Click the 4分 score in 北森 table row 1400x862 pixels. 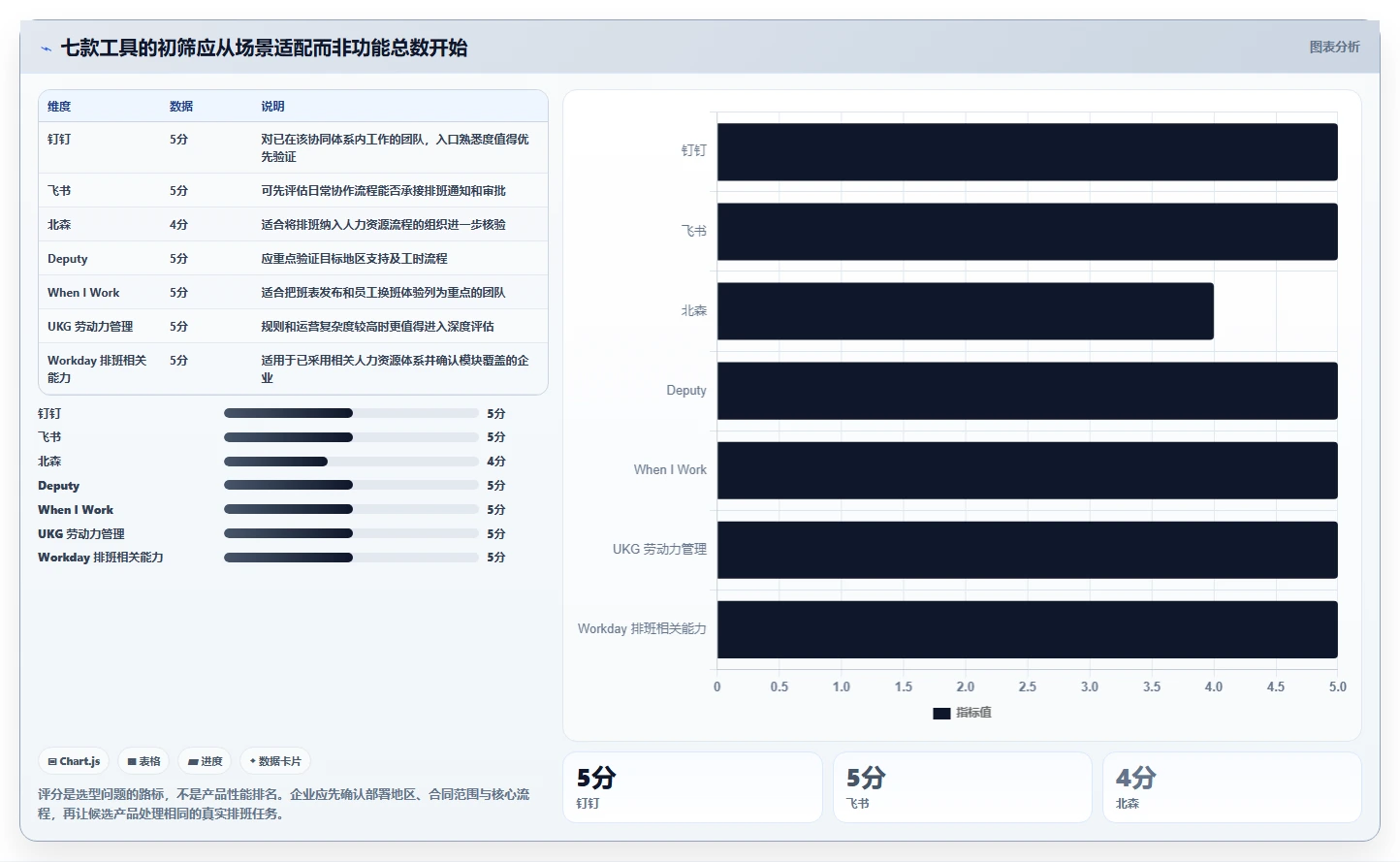click(178, 225)
